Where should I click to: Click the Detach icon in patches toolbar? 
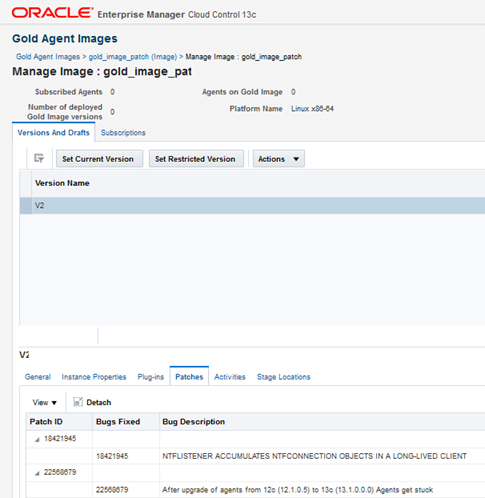(78, 402)
